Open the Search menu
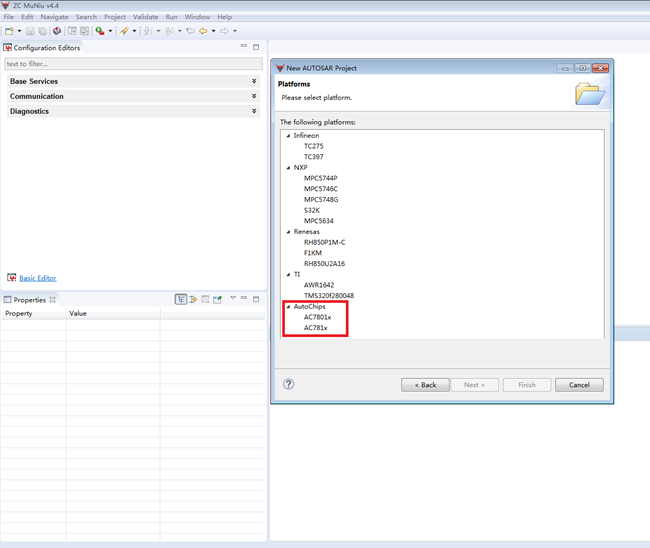This screenshot has height=548, width=650. pyautogui.click(x=86, y=17)
